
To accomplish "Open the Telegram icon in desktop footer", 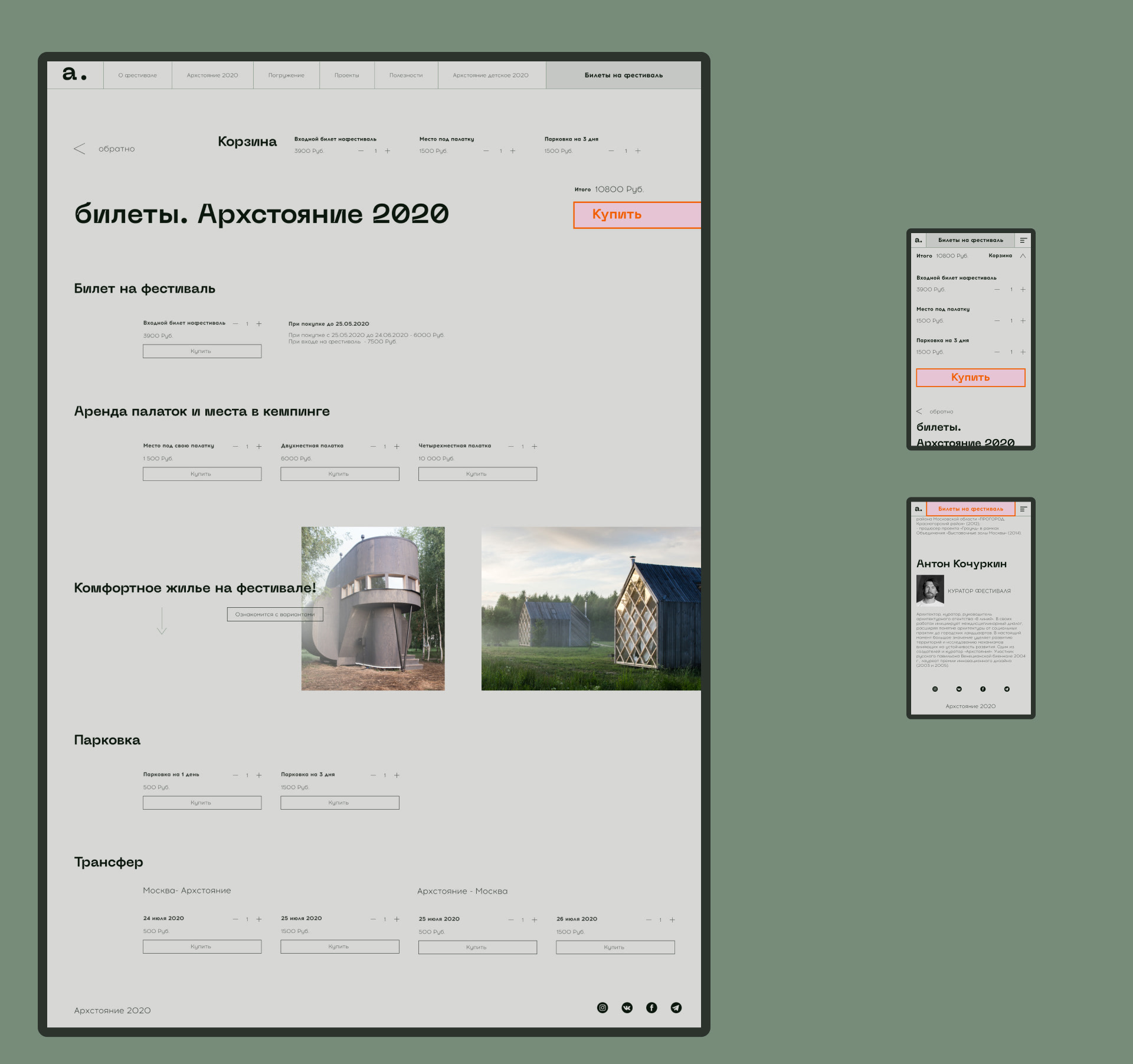I will coord(676,1007).
